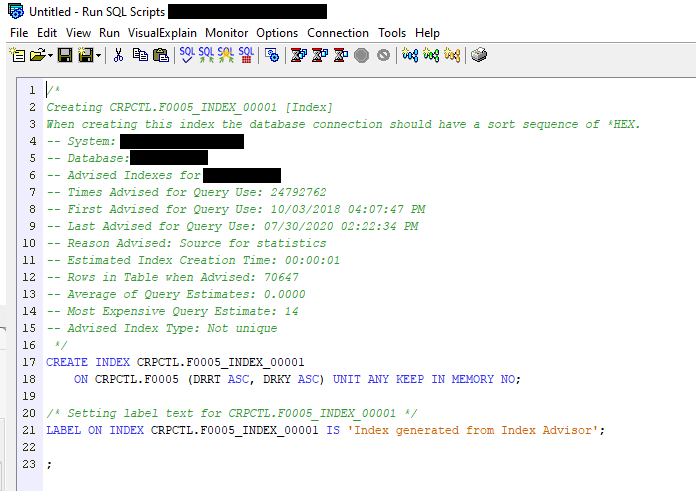
Task: Click the Print icon in toolbar
Action: click(x=479, y=55)
